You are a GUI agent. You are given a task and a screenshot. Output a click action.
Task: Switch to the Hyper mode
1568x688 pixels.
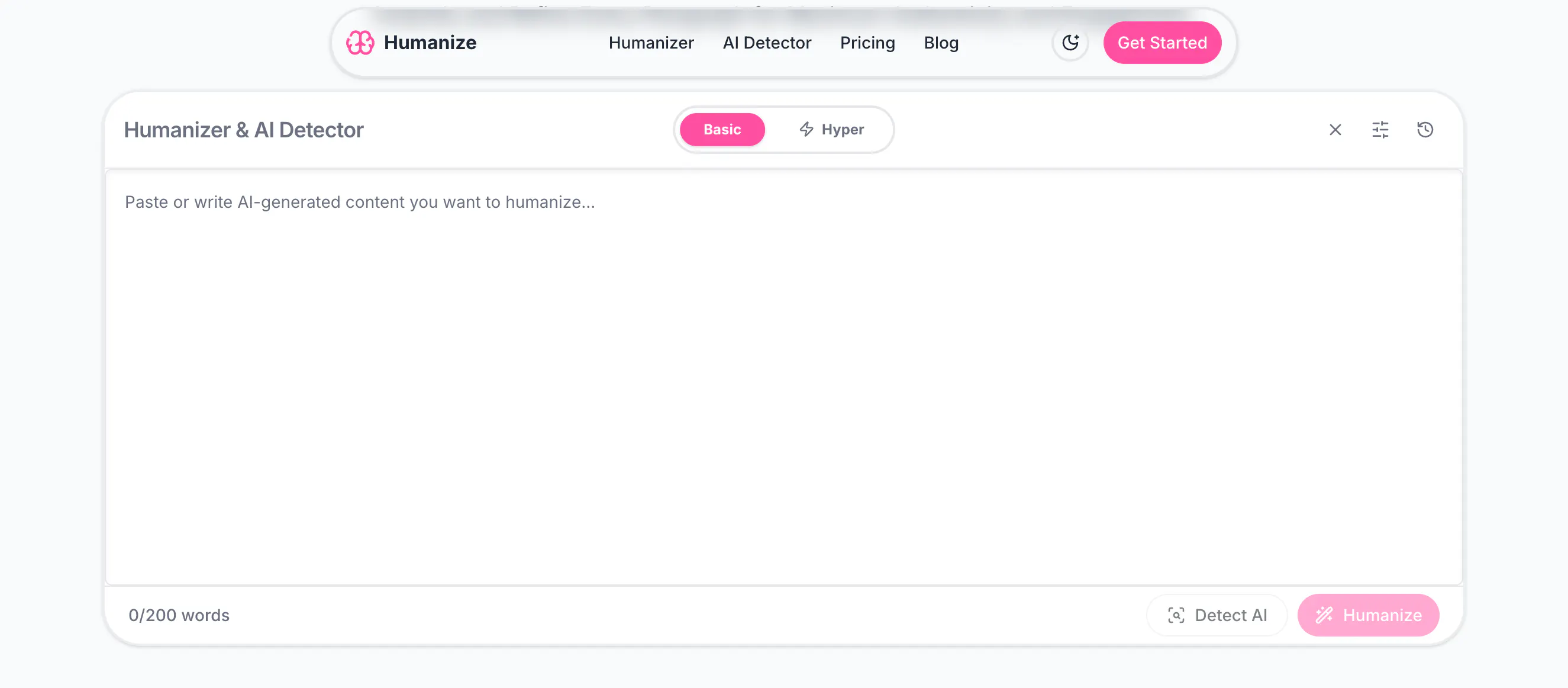tap(831, 130)
